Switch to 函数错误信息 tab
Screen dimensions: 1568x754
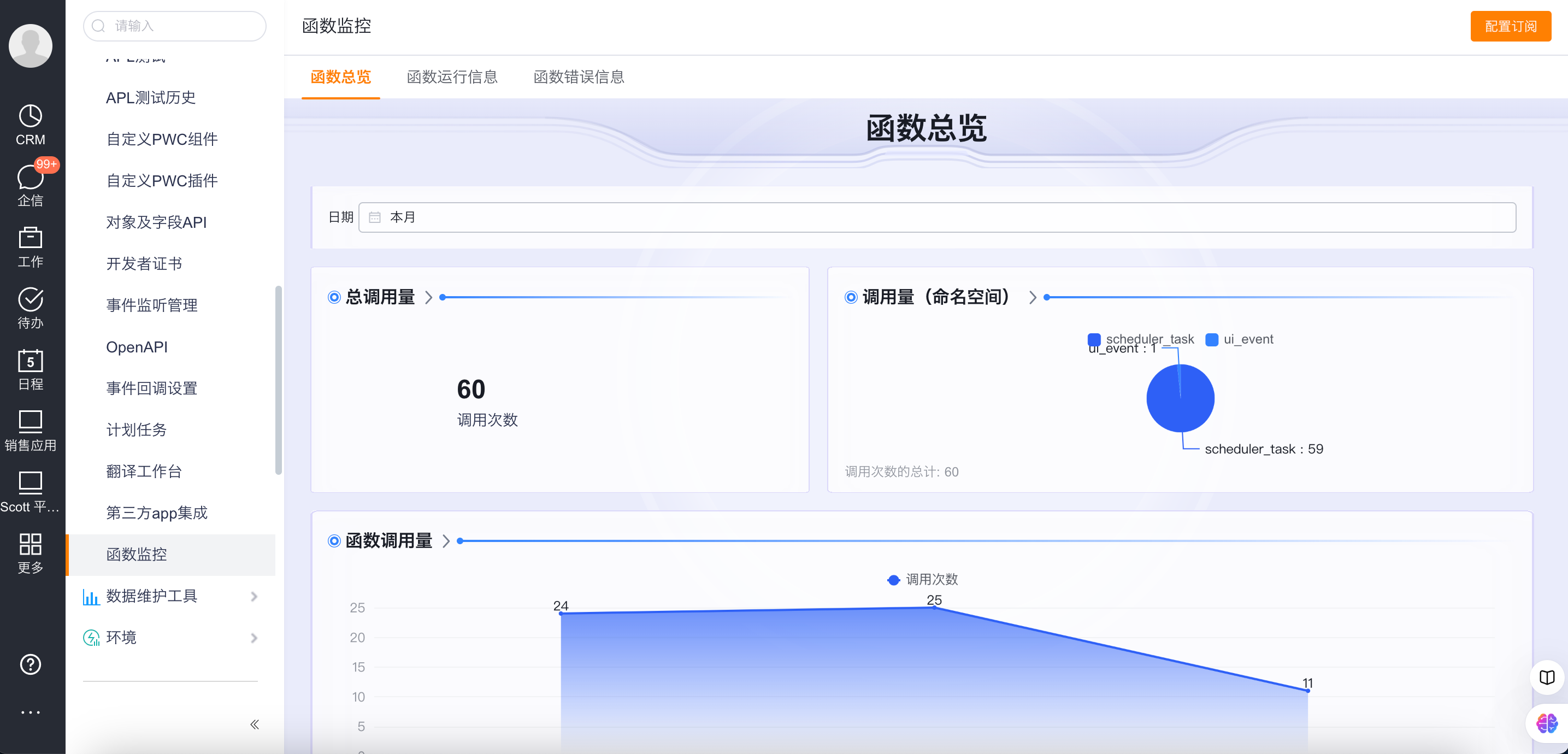tap(579, 77)
